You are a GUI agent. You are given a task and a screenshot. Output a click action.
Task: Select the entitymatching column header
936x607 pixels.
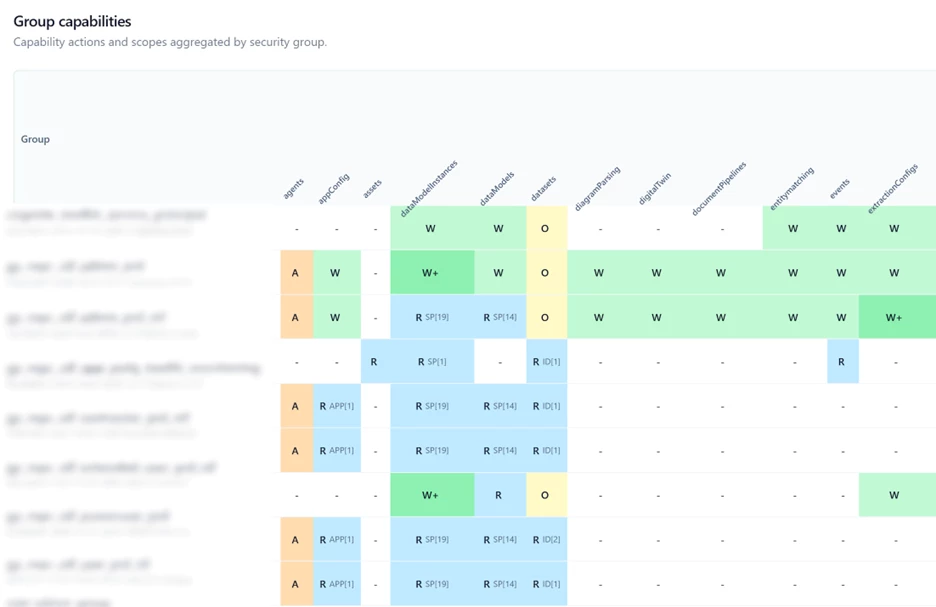[790, 187]
